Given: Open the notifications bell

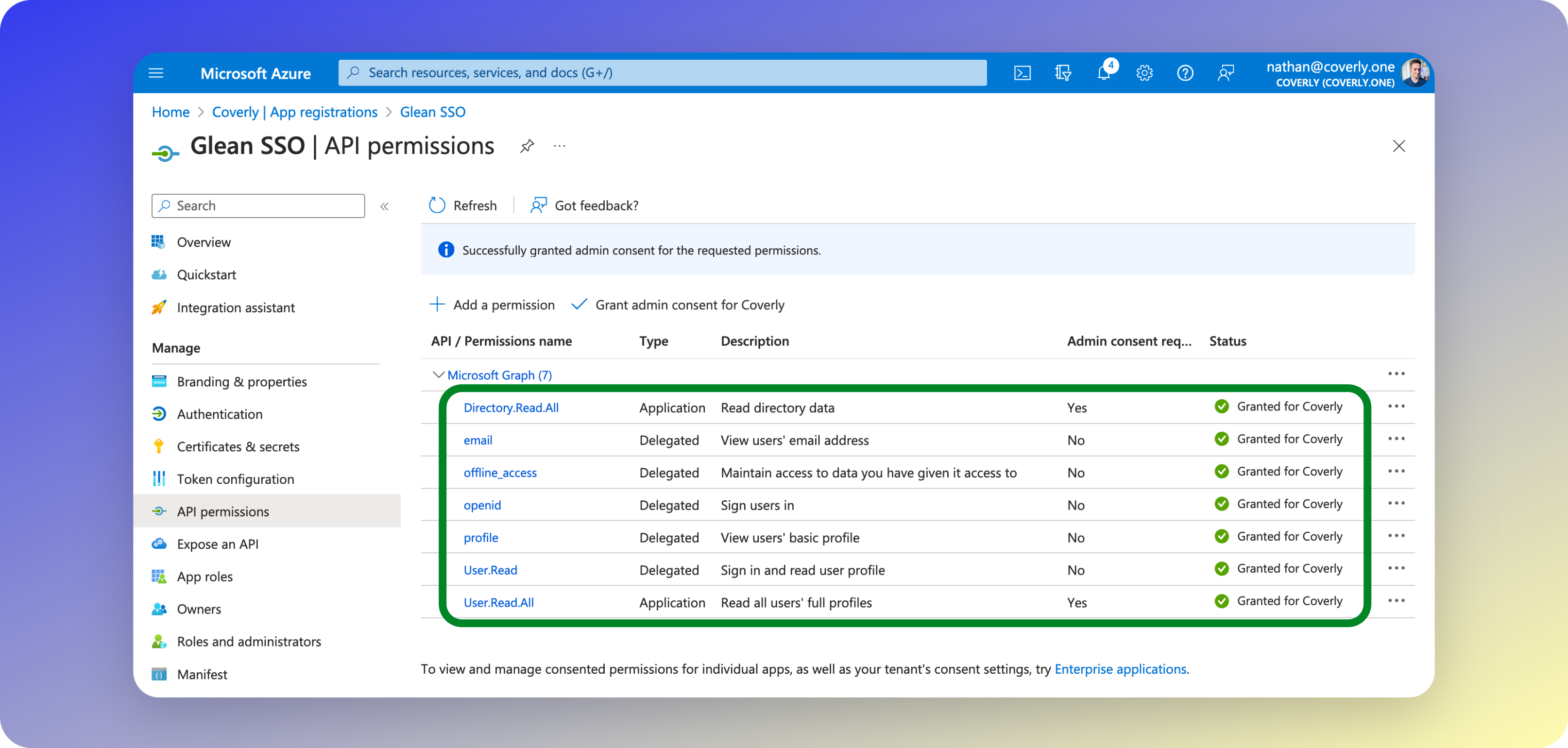Looking at the screenshot, I should tap(1104, 72).
